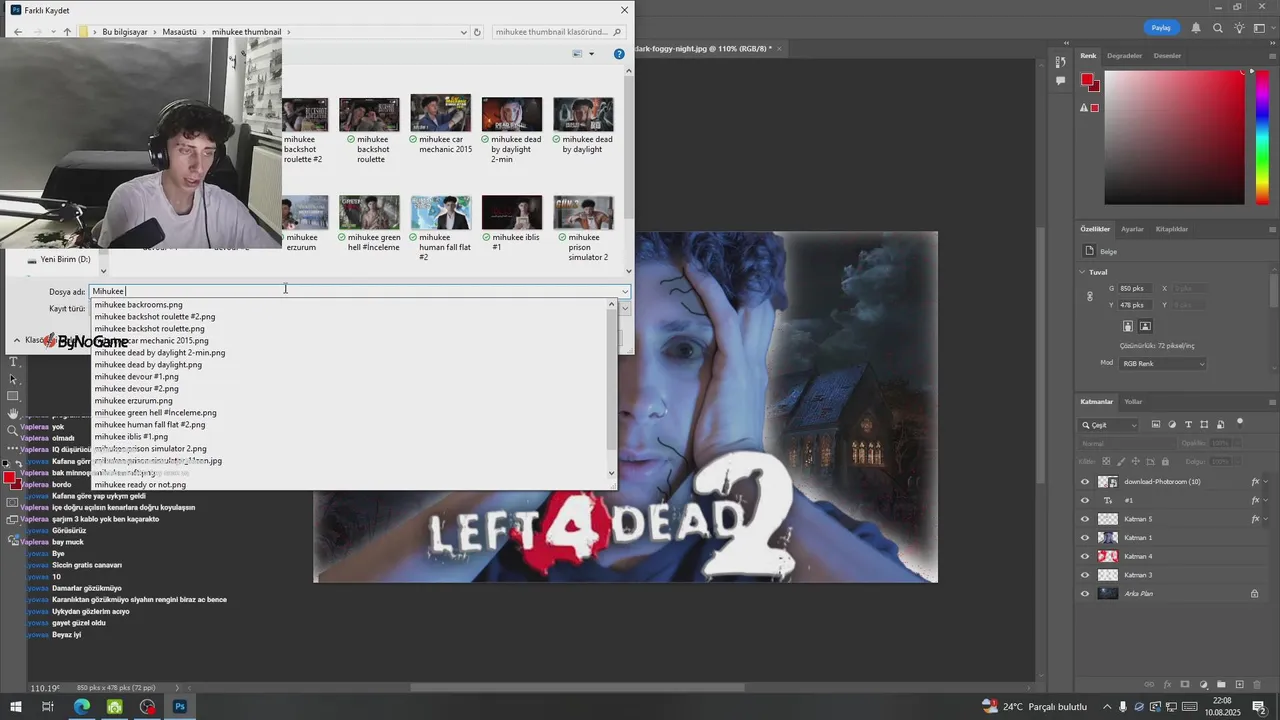Viewport: 1280px width, 720px height.
Task: Filter layers by smart object icon
Action: (x=1220, y=425)
